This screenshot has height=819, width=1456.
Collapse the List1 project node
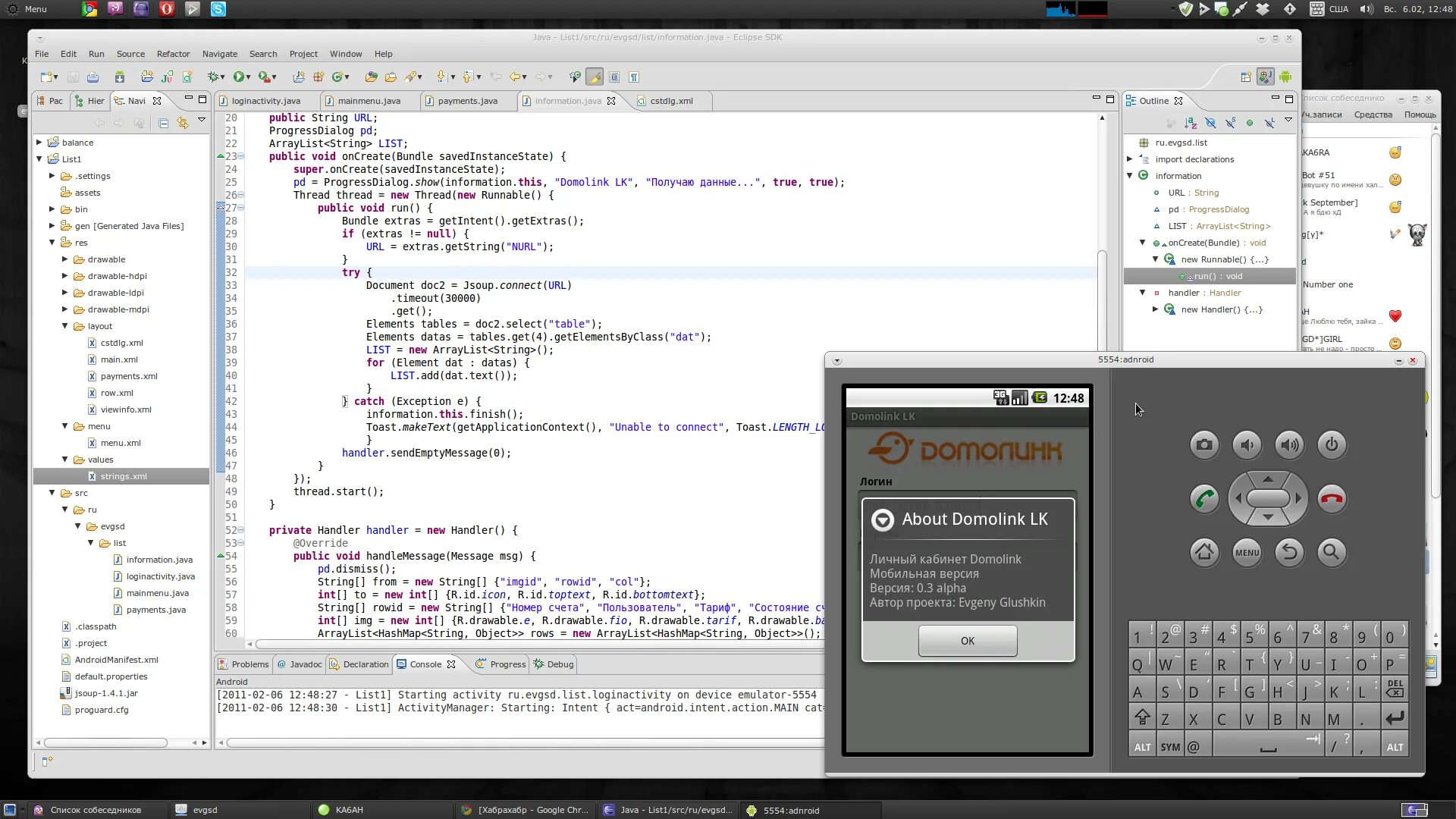pos(39,159)
